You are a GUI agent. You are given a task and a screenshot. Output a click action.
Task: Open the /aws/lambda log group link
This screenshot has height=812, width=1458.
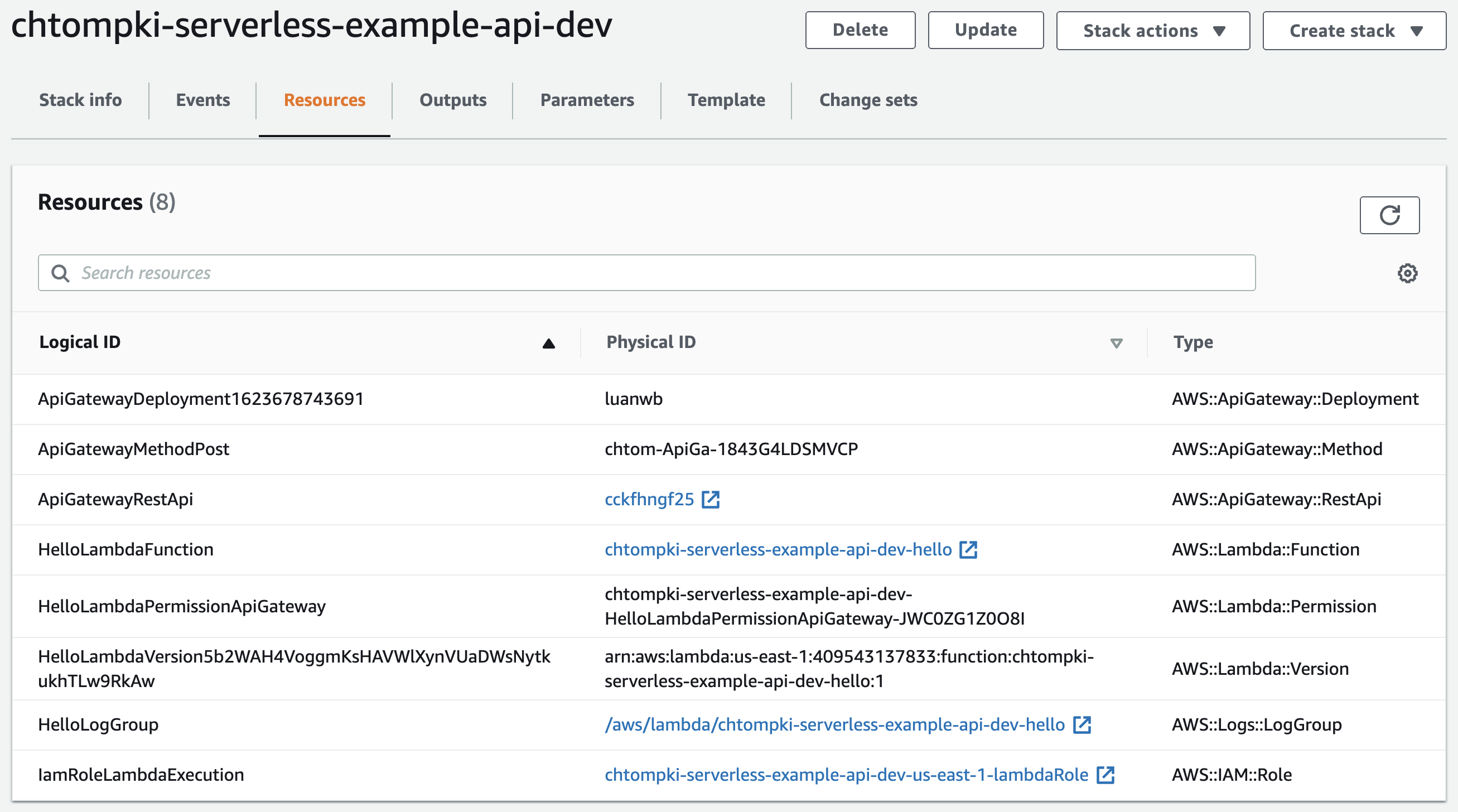tap(834, 724)
